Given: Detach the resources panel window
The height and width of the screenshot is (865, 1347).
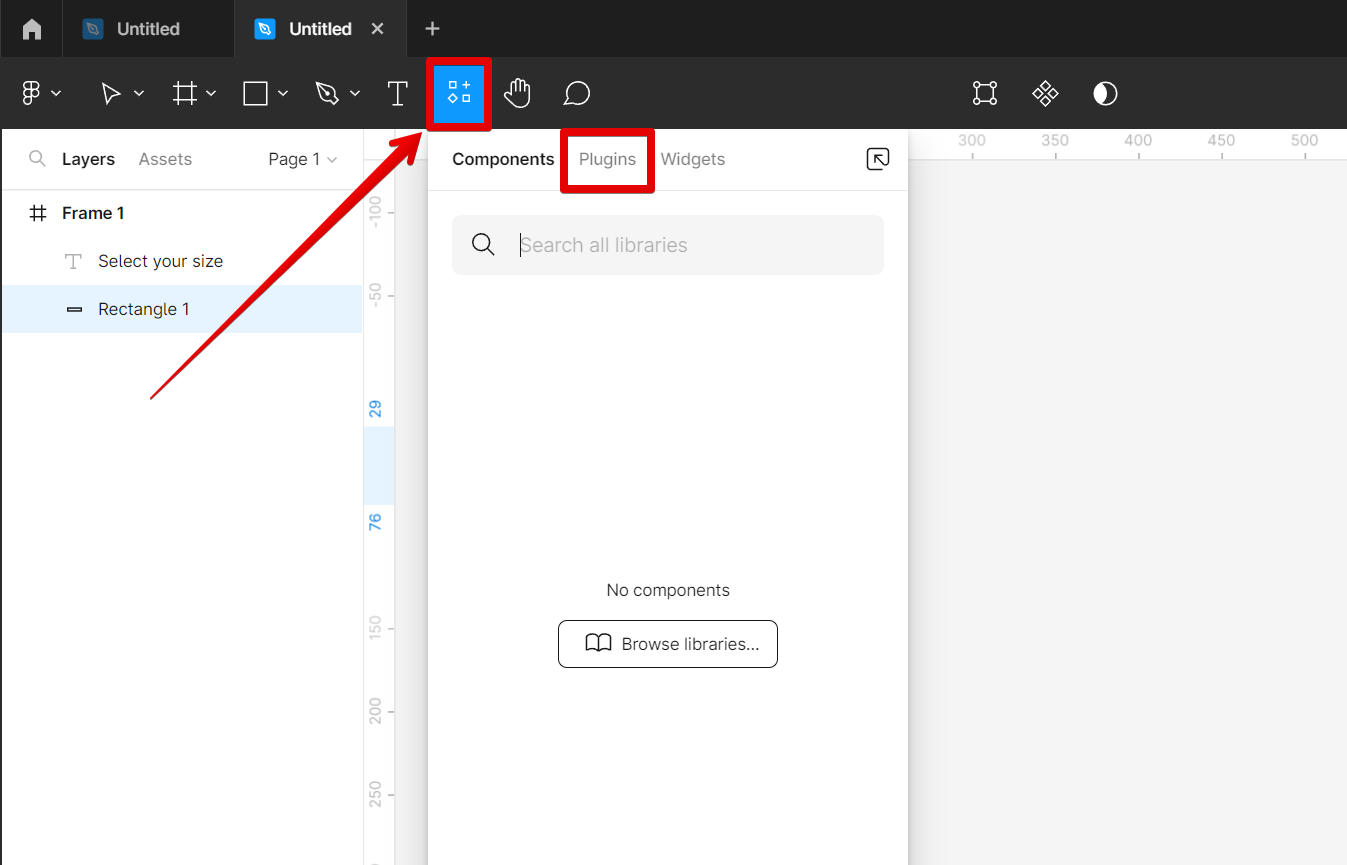Looking at the screenshot, I should point(877,159).
